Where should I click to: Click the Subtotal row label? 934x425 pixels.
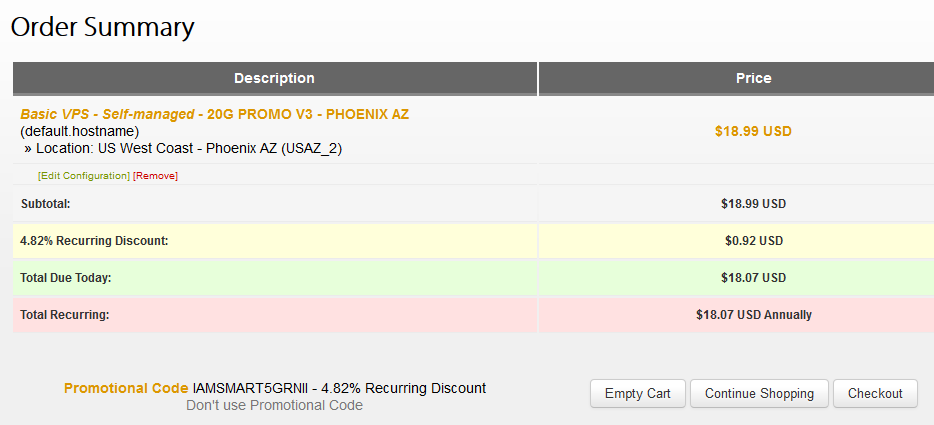point(46,204)
